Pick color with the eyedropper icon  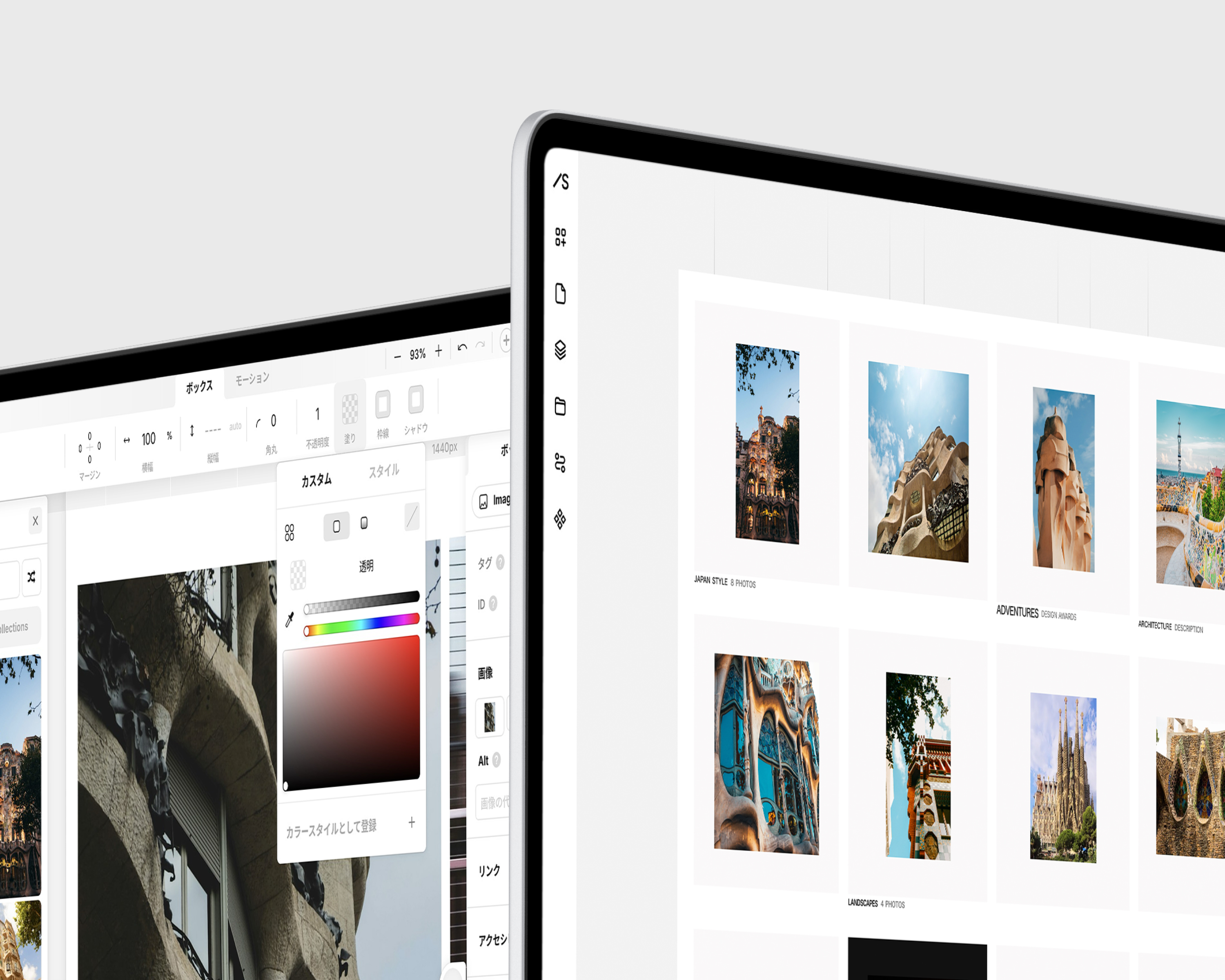(290, 619)
